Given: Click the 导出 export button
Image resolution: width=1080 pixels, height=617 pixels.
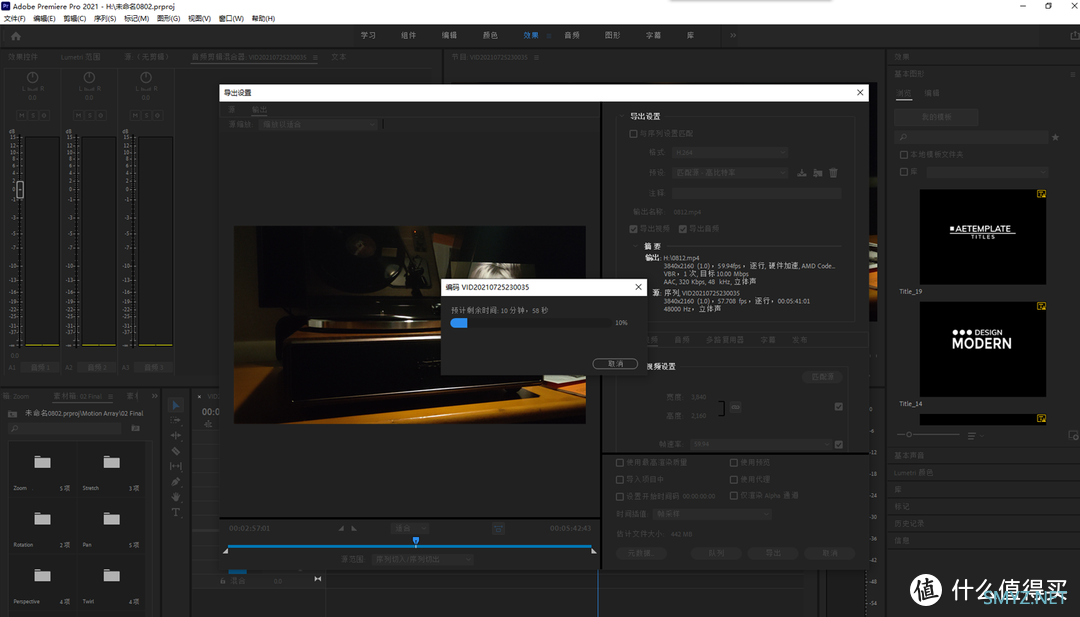Looking at the screenshot, I should click(x=773, y=553).
